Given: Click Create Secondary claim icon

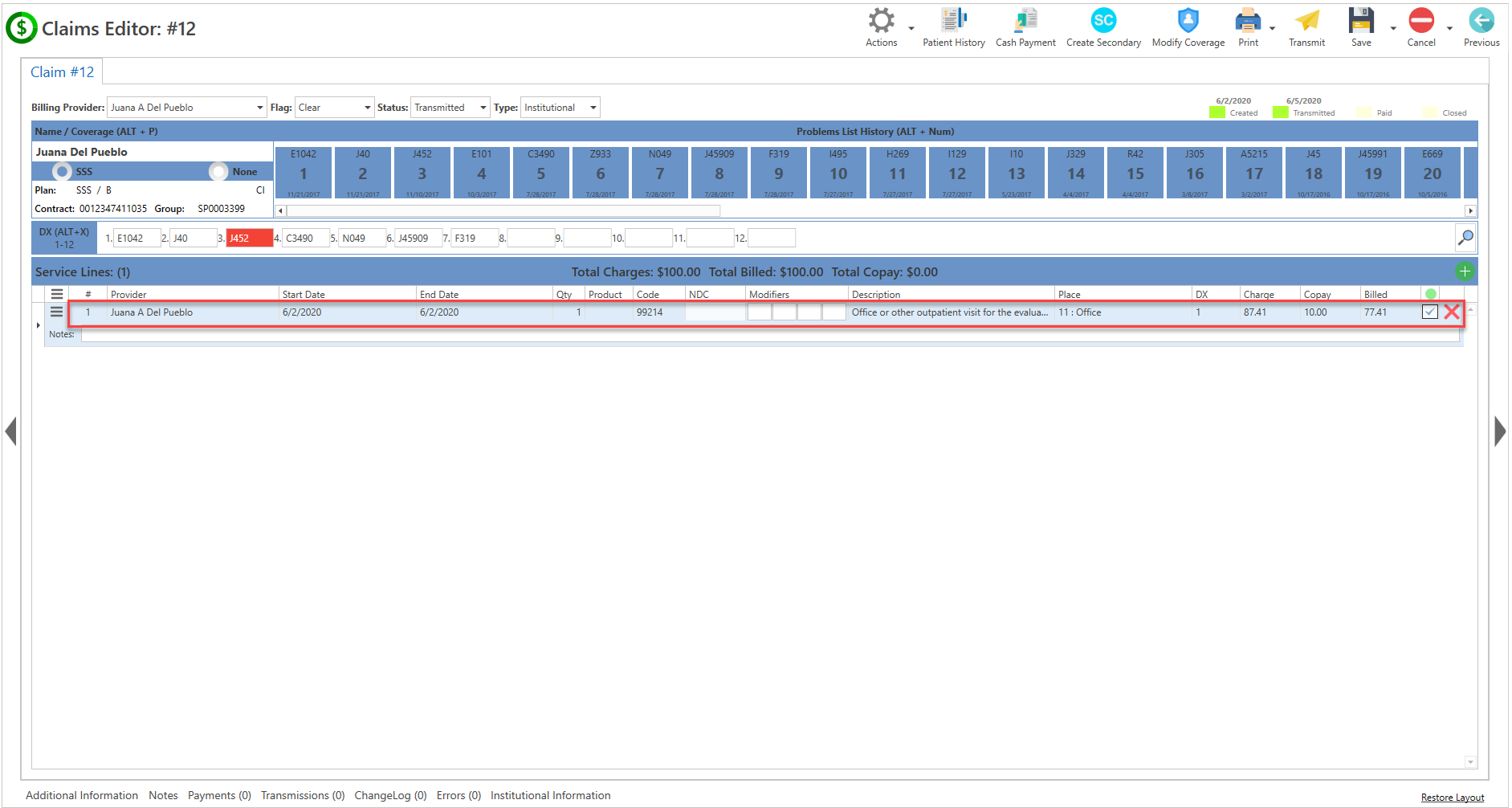Looking at the screenshot, I should point(1103,28).
